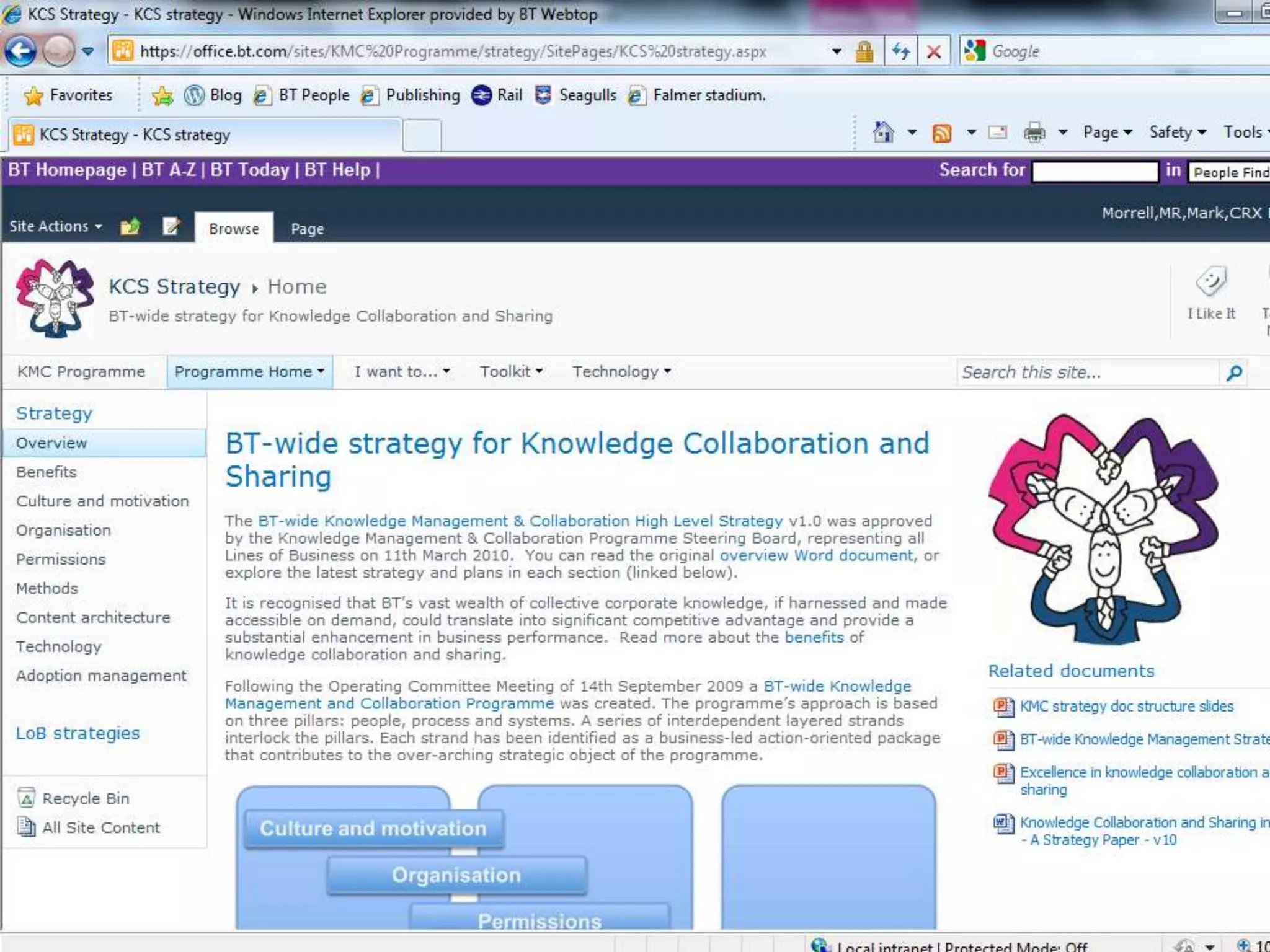This screenshot has width=1270, height=952.
Task: Open the KMC Programme navigation item
Action: [81, 372]
